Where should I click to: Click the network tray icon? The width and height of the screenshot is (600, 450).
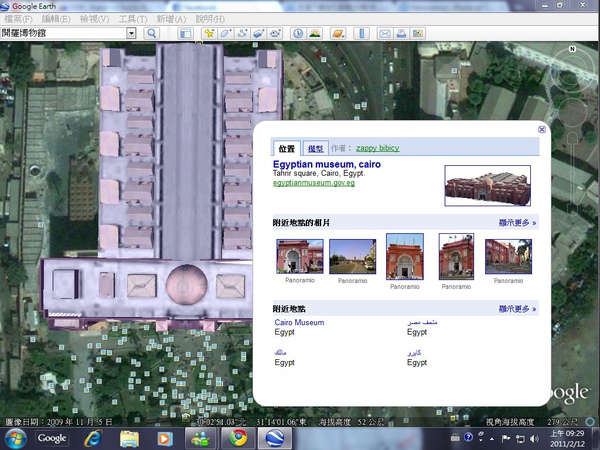click(520, 439)
